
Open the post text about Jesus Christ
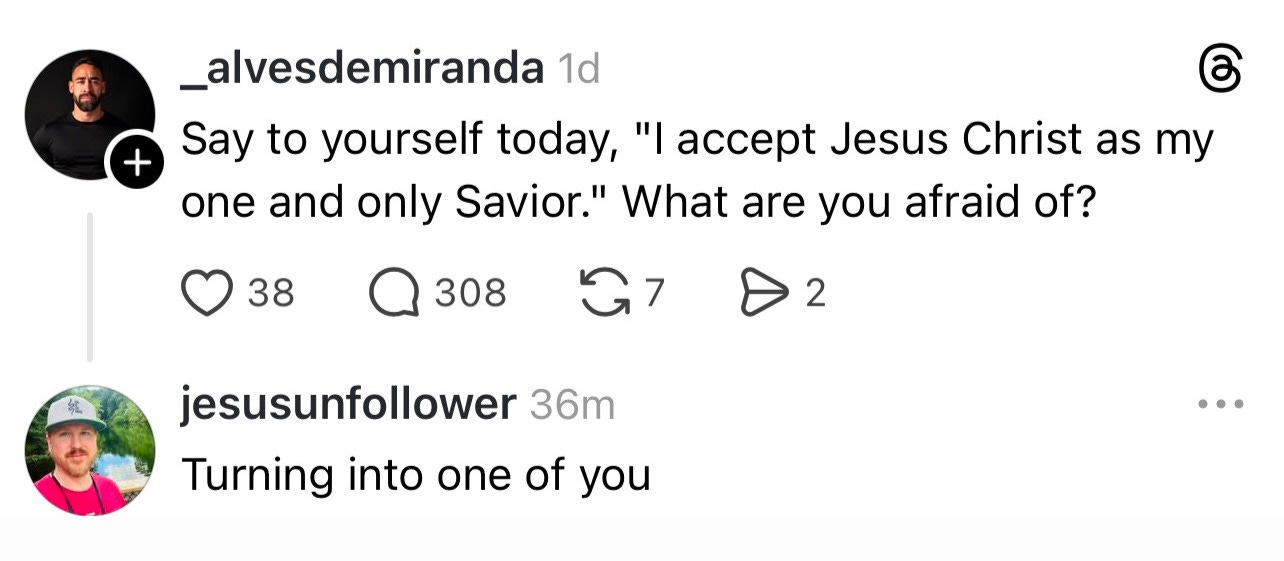(697, 173)
